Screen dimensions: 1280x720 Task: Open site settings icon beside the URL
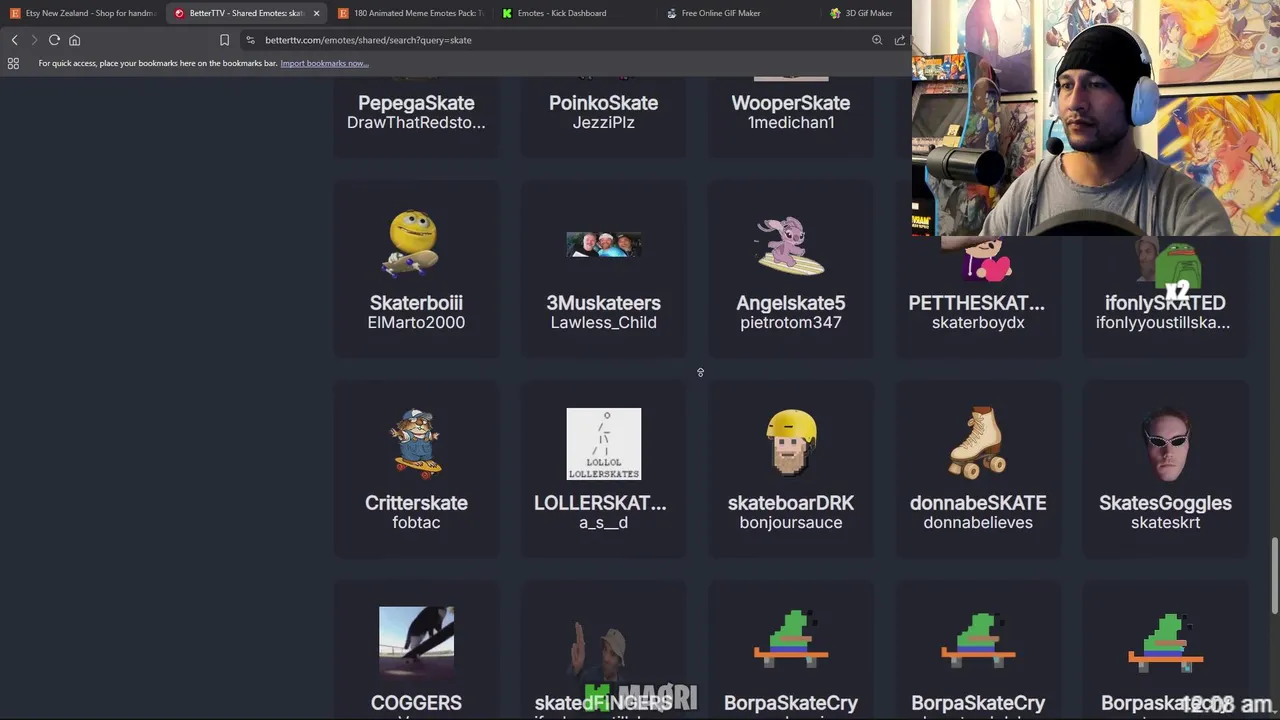[x=250, y=40]
